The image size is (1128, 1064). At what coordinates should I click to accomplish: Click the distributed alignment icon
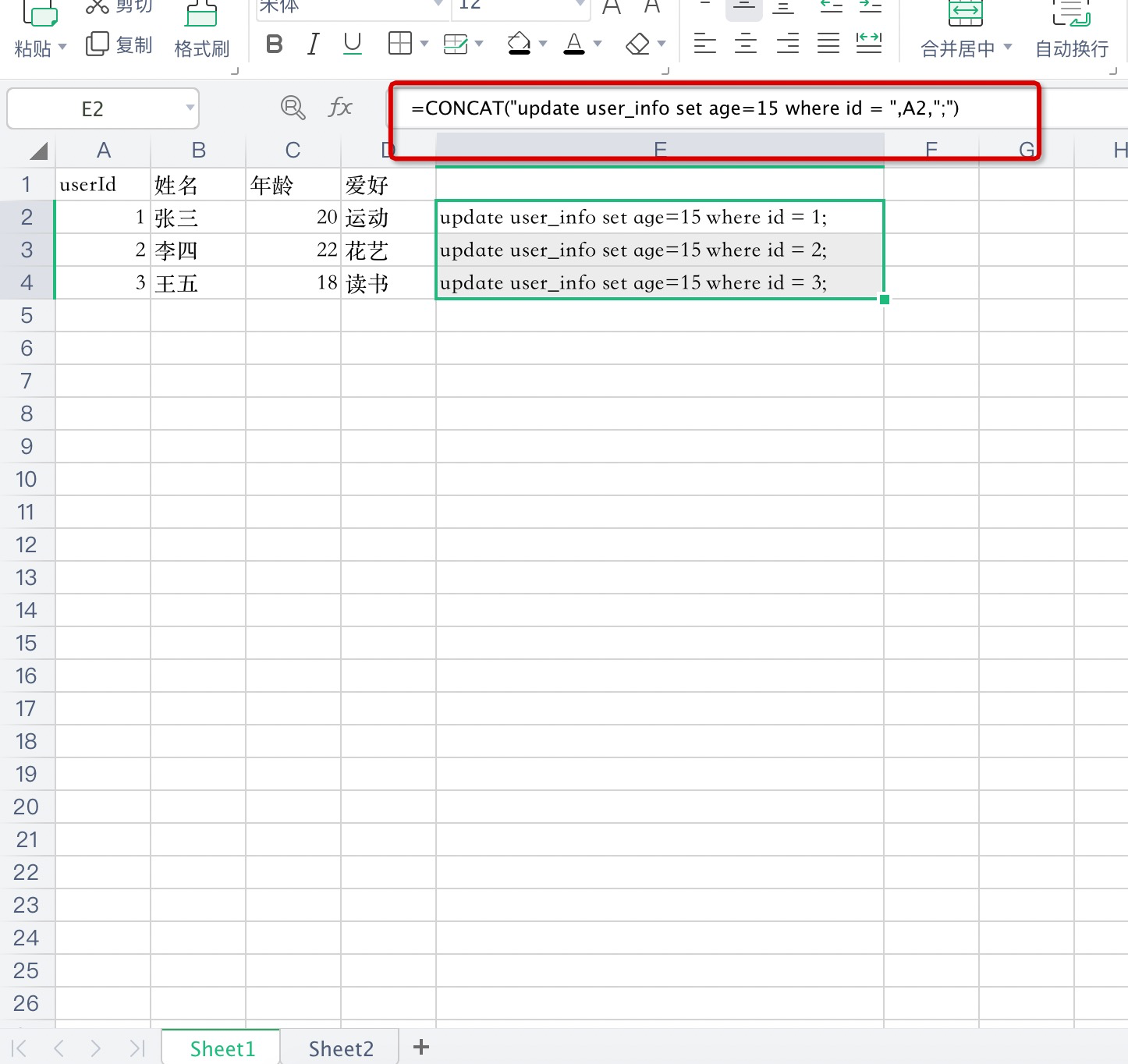(x=869, y=43)
